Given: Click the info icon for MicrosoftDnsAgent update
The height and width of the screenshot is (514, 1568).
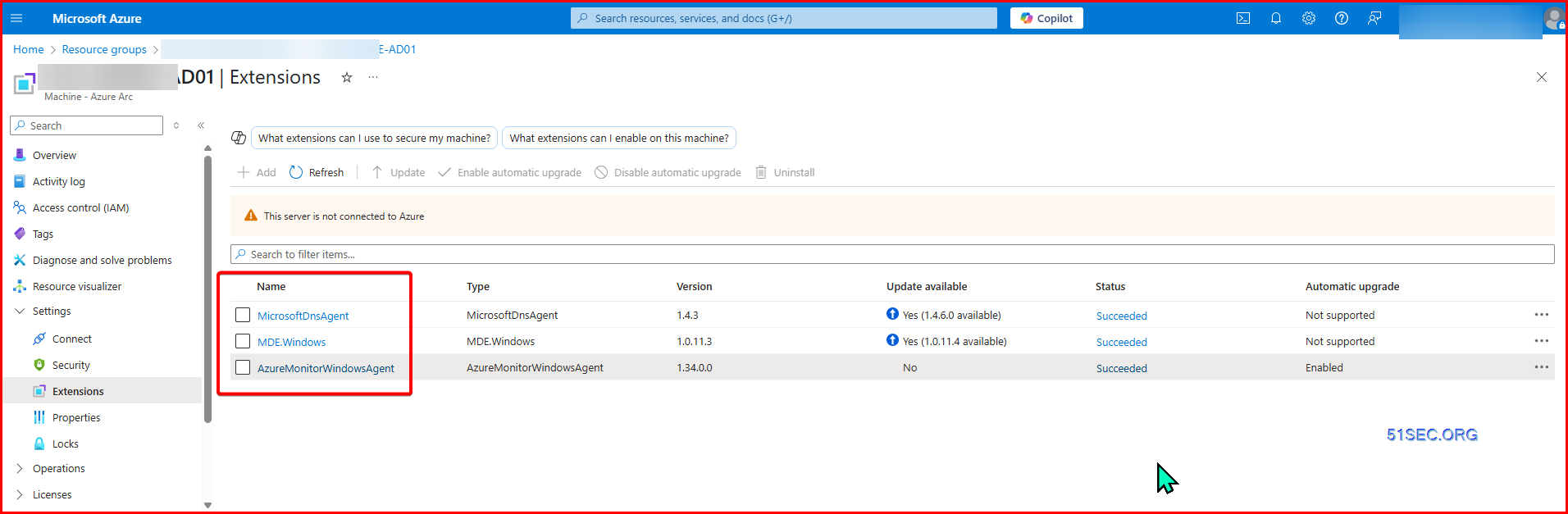Looking at the screenshot, I should [892, 314].
